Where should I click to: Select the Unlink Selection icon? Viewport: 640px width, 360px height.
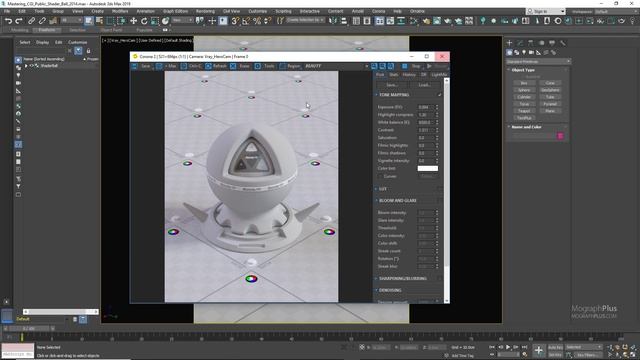42,21
